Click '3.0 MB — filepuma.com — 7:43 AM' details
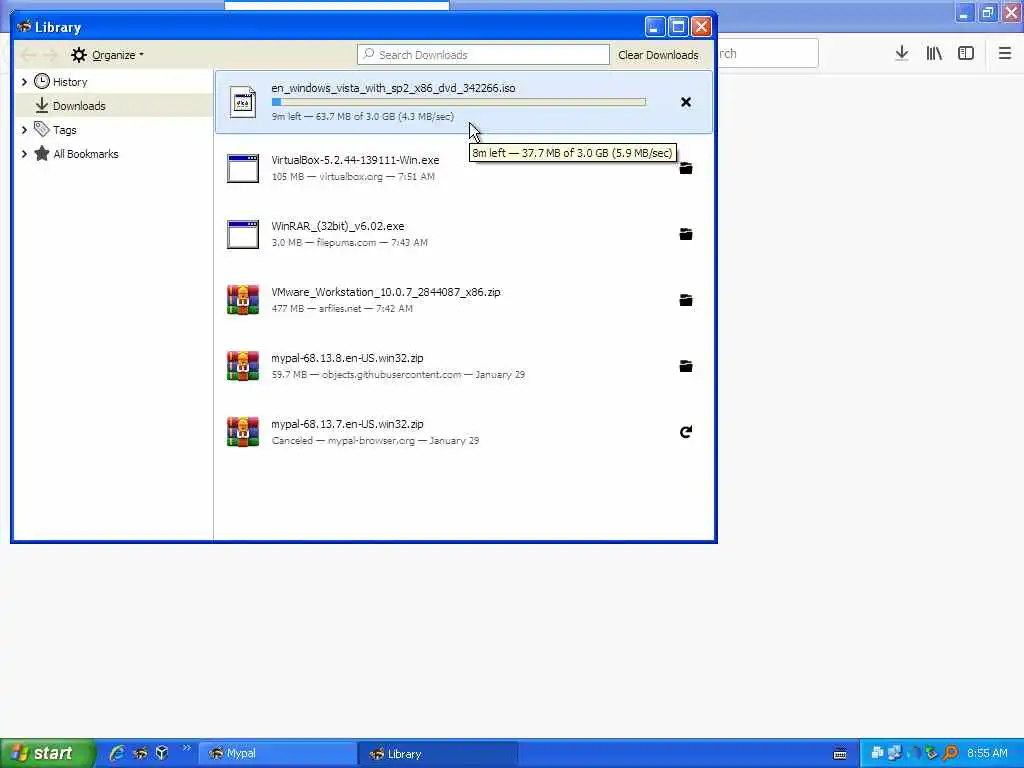Viewport: 1024px width, 768px height. click(349, 242)
